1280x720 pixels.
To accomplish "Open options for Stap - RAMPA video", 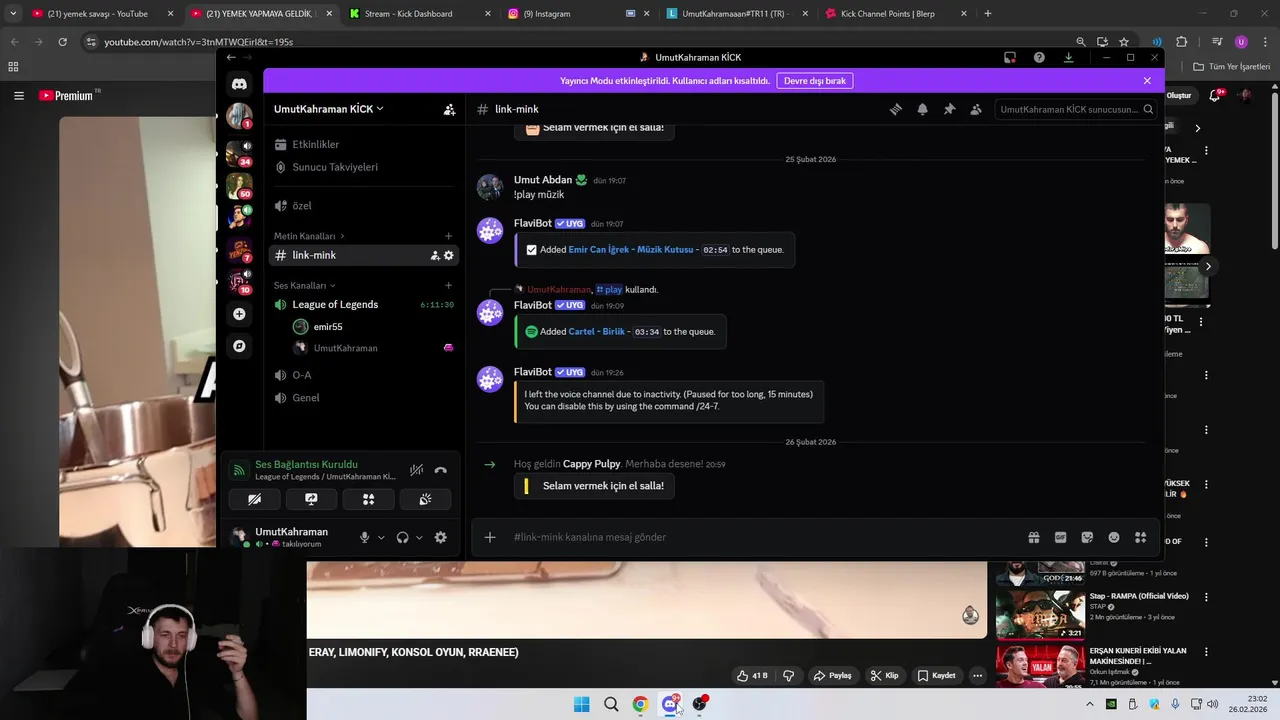I will 1206,597.
